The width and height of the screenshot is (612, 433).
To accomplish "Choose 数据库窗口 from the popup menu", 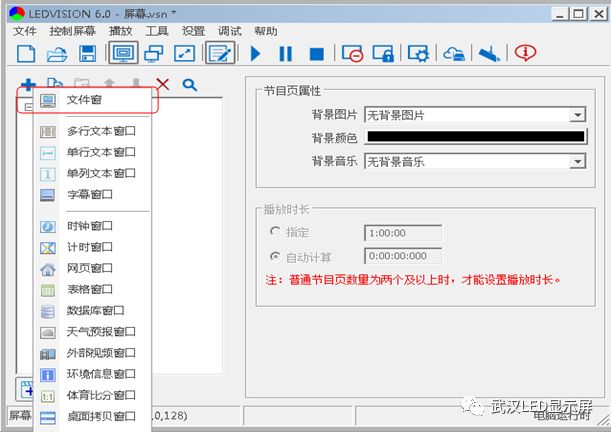I will click(x=93, y=311).
